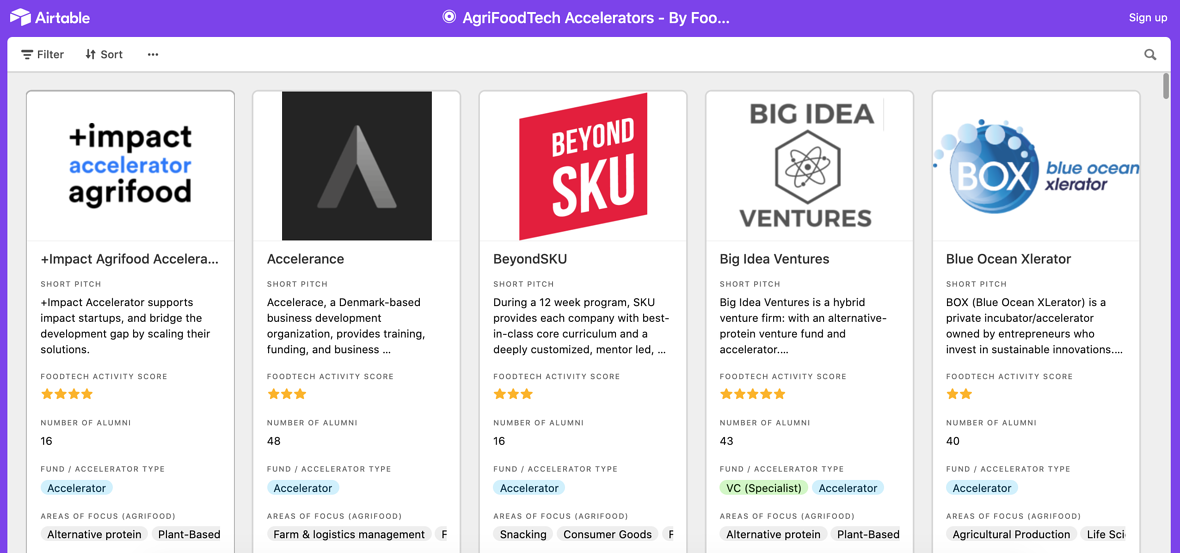This screenshot has height=553, width=1180.
Task: Click the alumni number 48 on Accelerance
Action: (273, 441)
